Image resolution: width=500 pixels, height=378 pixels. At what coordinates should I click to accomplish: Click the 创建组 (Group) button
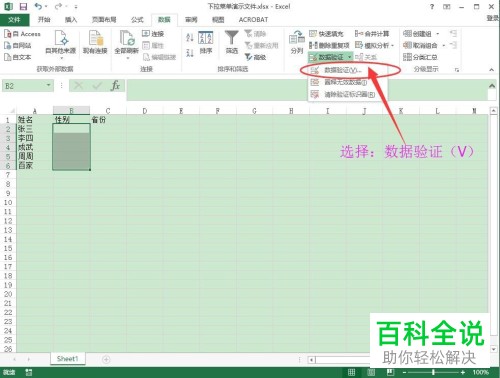click(x=417, y=34)
